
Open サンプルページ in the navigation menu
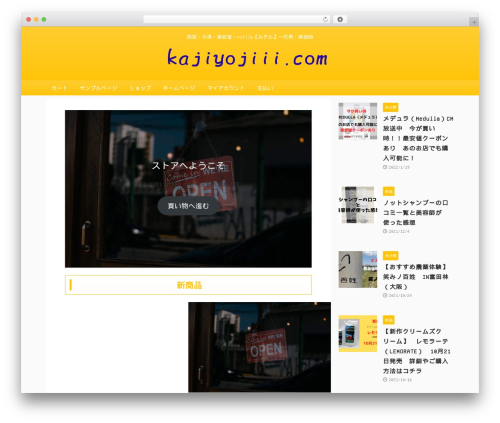point(98,88)
